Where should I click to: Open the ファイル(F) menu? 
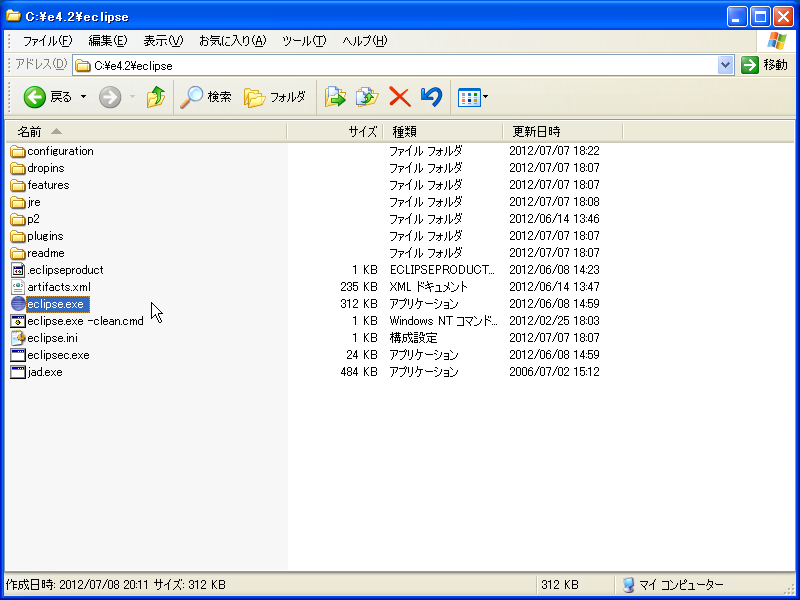tap(47, 41)
